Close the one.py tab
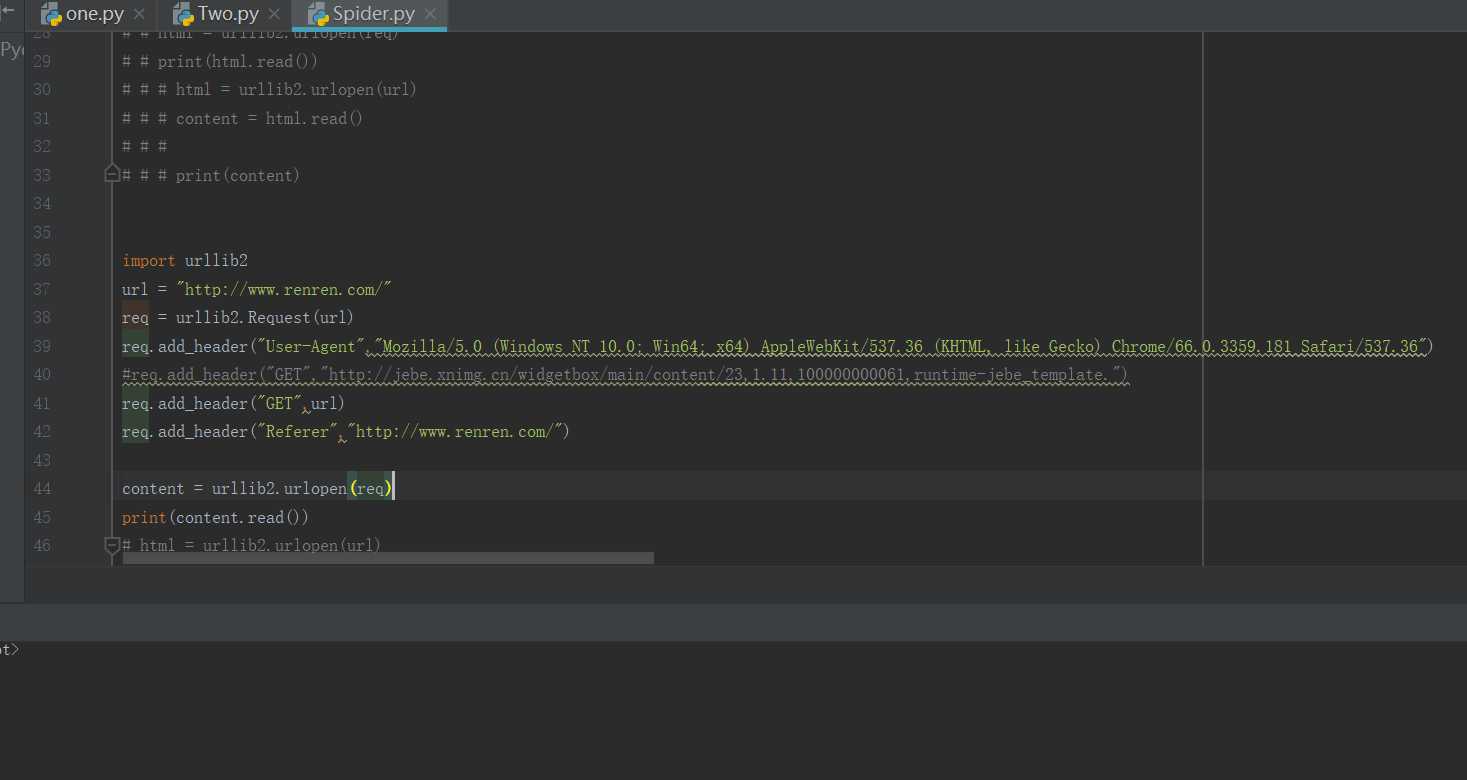This screenshot has width=1467, height=780. [139, 14]
